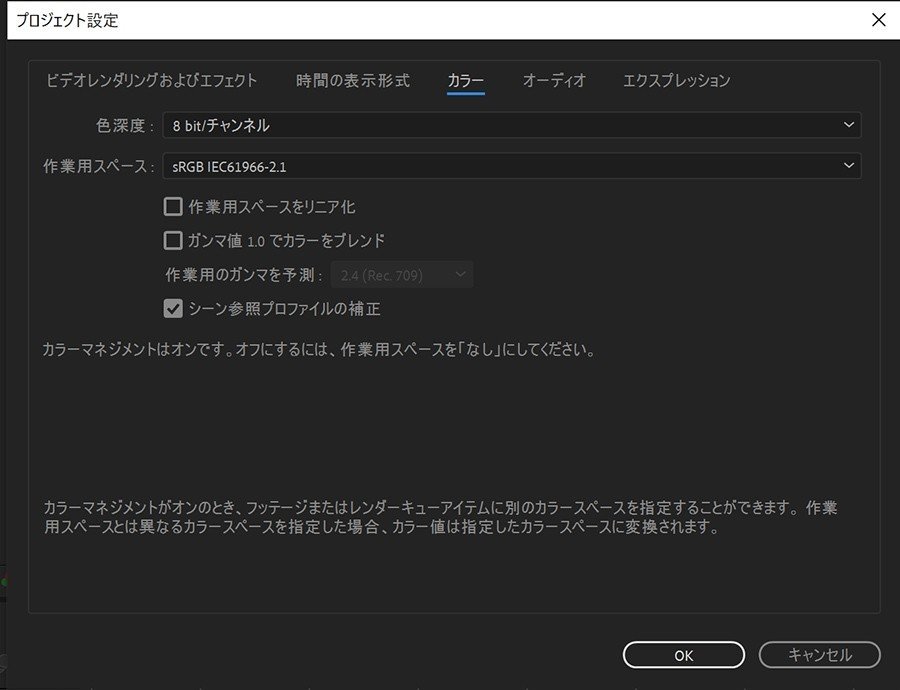Viewport: 900px width, 690px height.
Task: Switch to the オーディオ tab
Action: (x=554, y=82)
